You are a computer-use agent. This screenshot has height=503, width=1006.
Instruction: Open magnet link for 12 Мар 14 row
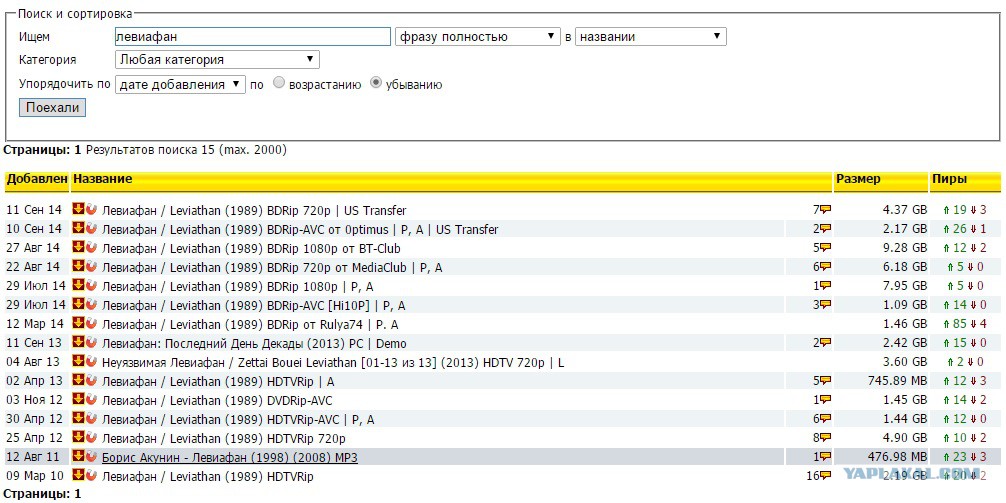click(x=91, y=323)
